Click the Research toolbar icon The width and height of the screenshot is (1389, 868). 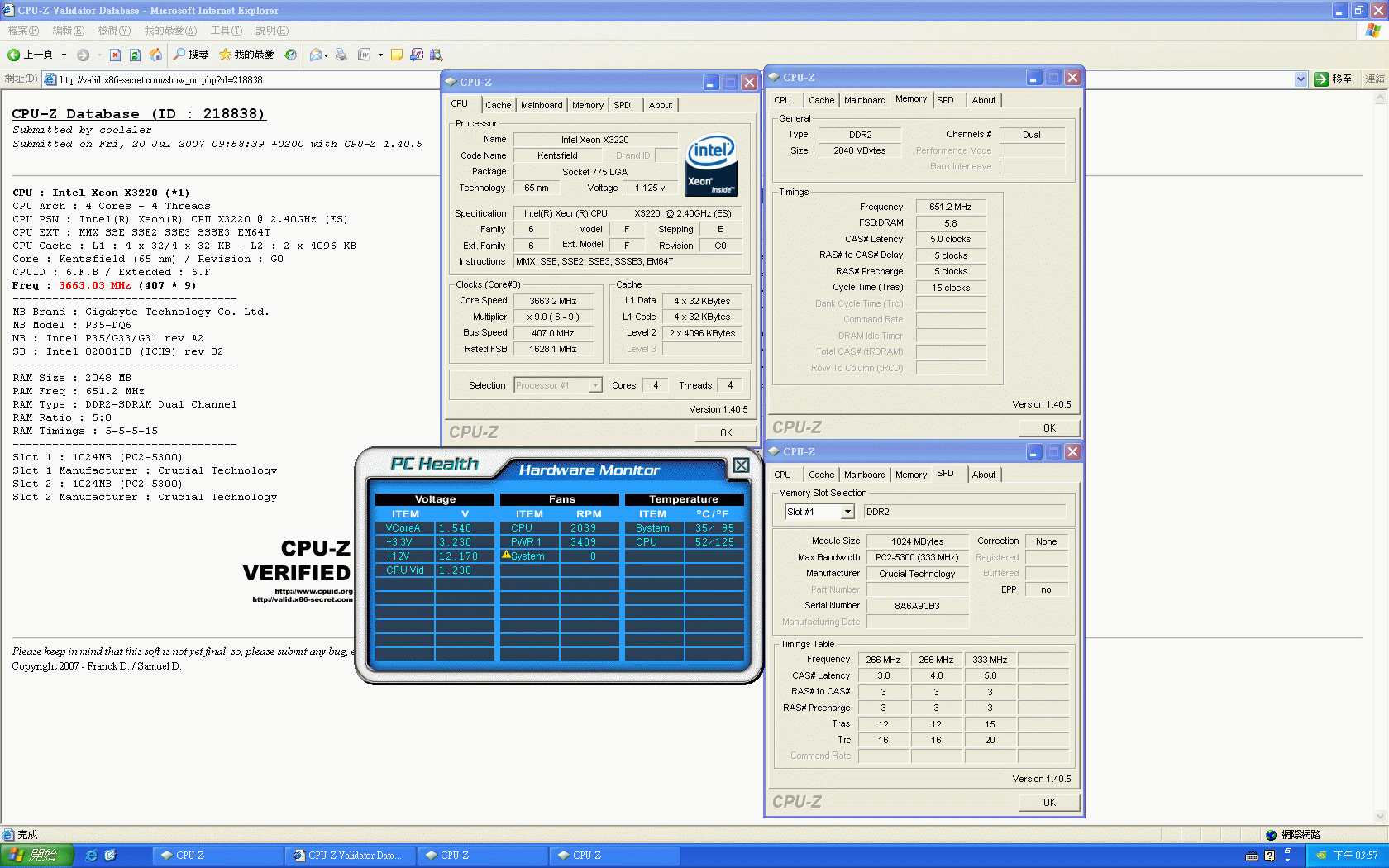(x=437, y=55)
